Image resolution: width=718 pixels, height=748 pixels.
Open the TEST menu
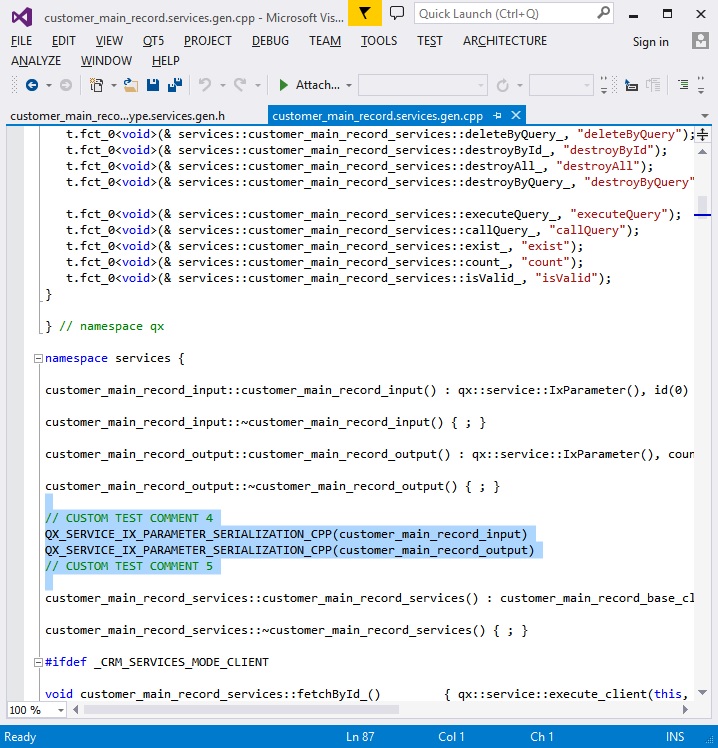click(430, 41)
